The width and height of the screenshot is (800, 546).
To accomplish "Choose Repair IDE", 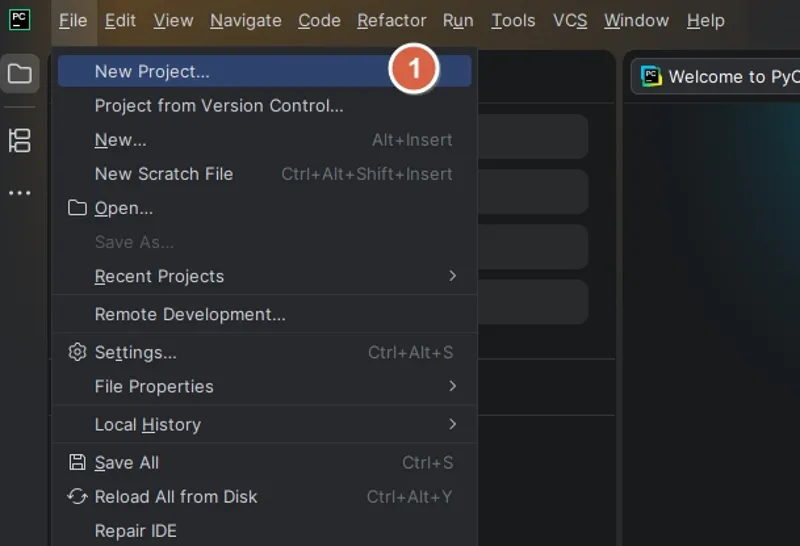I will [x=264, y=531].
